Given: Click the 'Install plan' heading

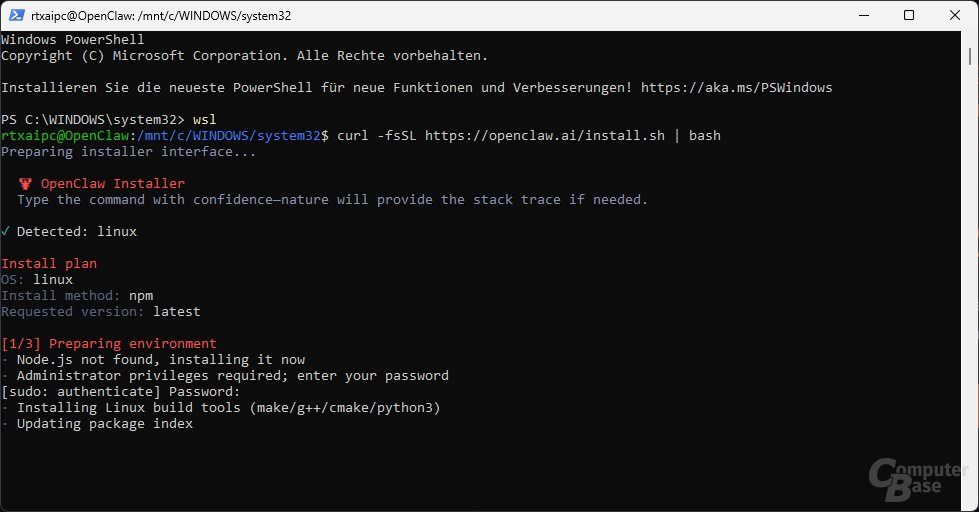Looking at the screenshot, I should [x=49, y=263].
